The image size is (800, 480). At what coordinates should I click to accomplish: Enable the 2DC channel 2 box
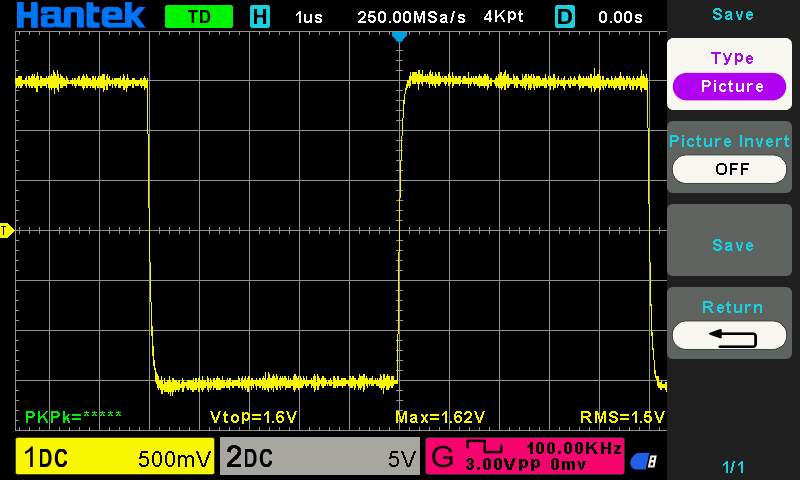click(320, 458)
